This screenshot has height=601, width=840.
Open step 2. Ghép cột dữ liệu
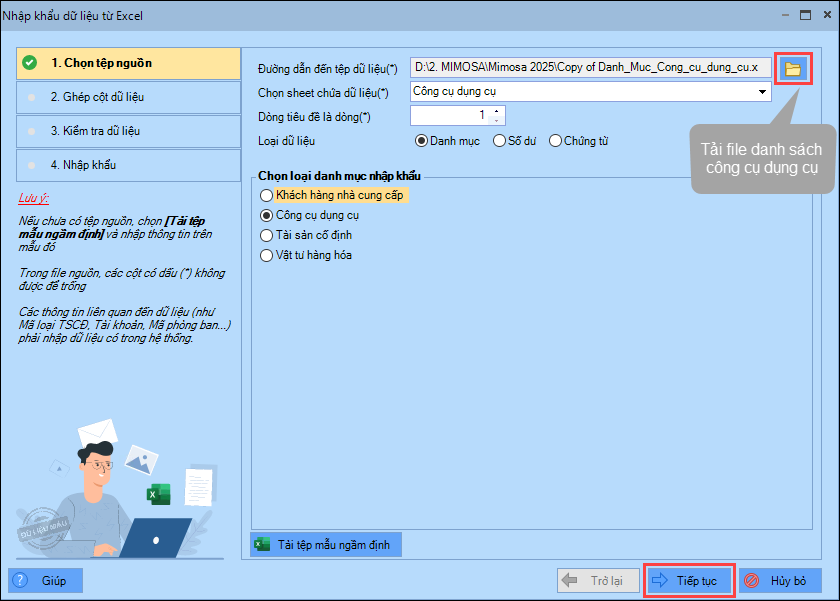[129, 97]
